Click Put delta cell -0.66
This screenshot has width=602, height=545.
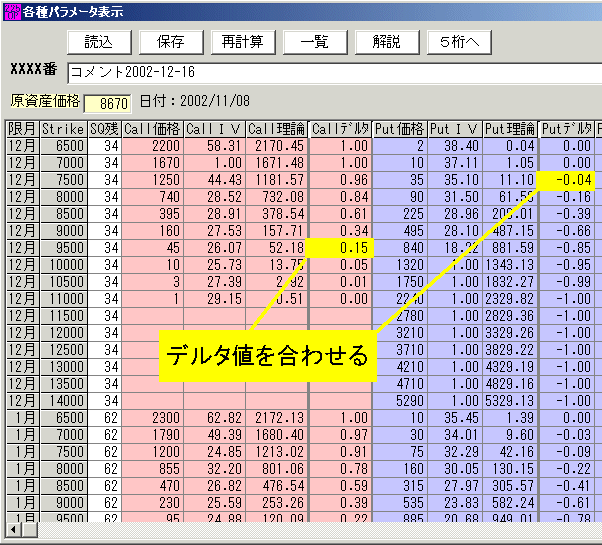(x=567, y=231)
